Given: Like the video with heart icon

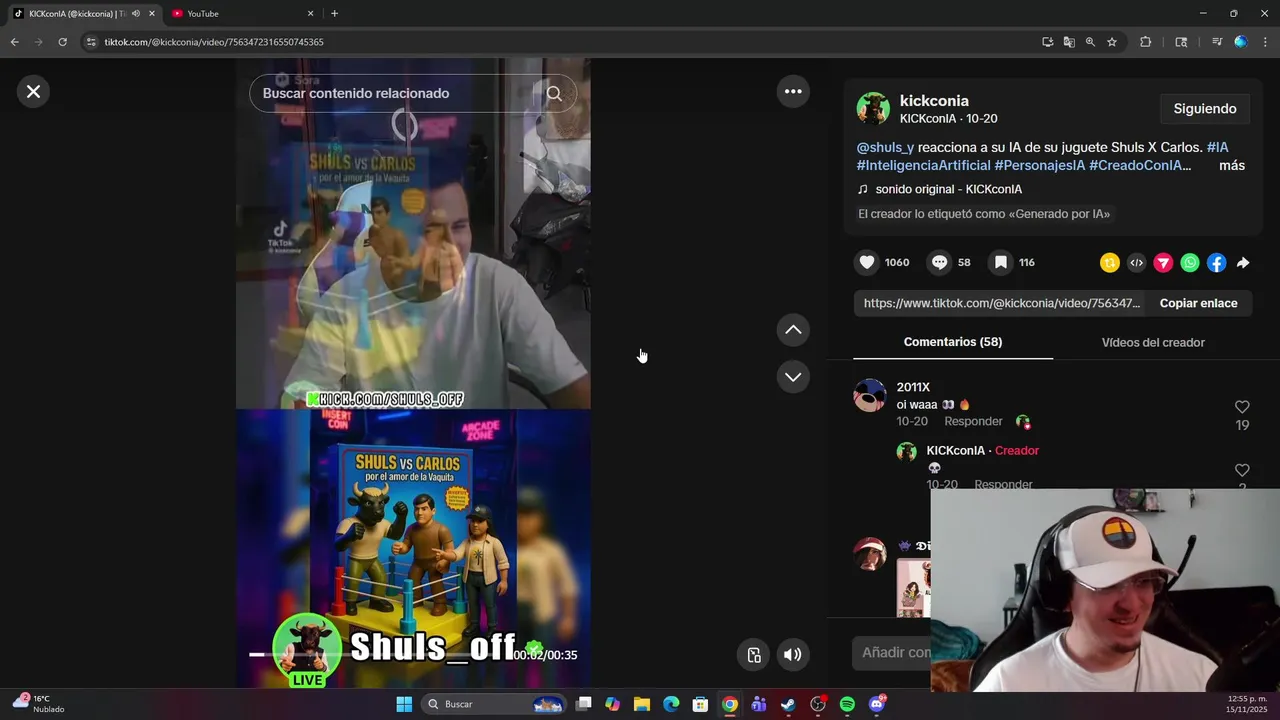Looking at the screenshot, I should pos(867,262).
